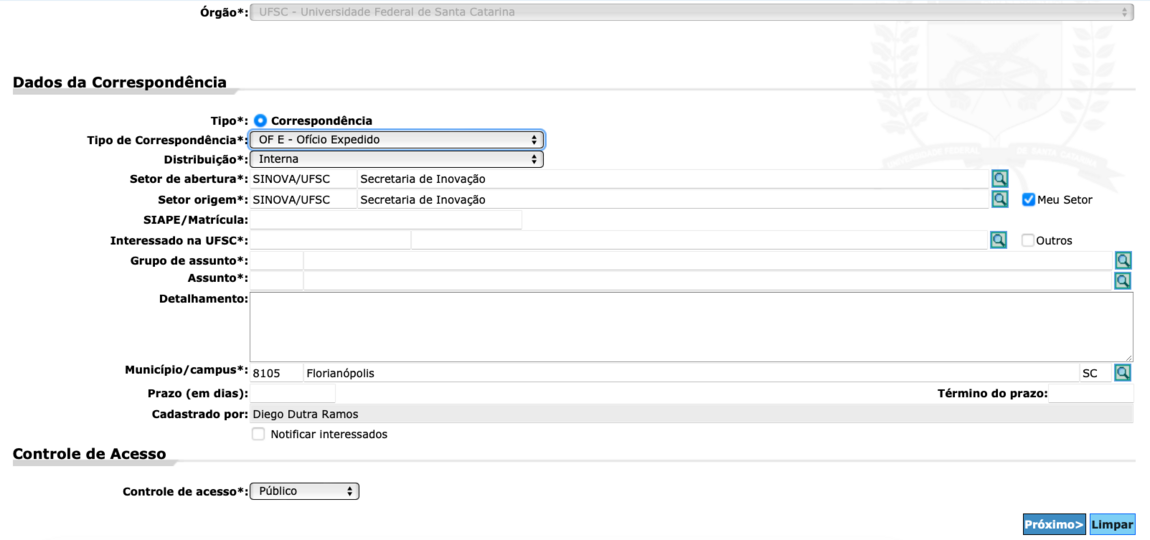Viewport: 1150px width, 540px height.
Task: Click the SIAPE/Matrícula input field
Action: pyautogui.click(x=385, y=220)
